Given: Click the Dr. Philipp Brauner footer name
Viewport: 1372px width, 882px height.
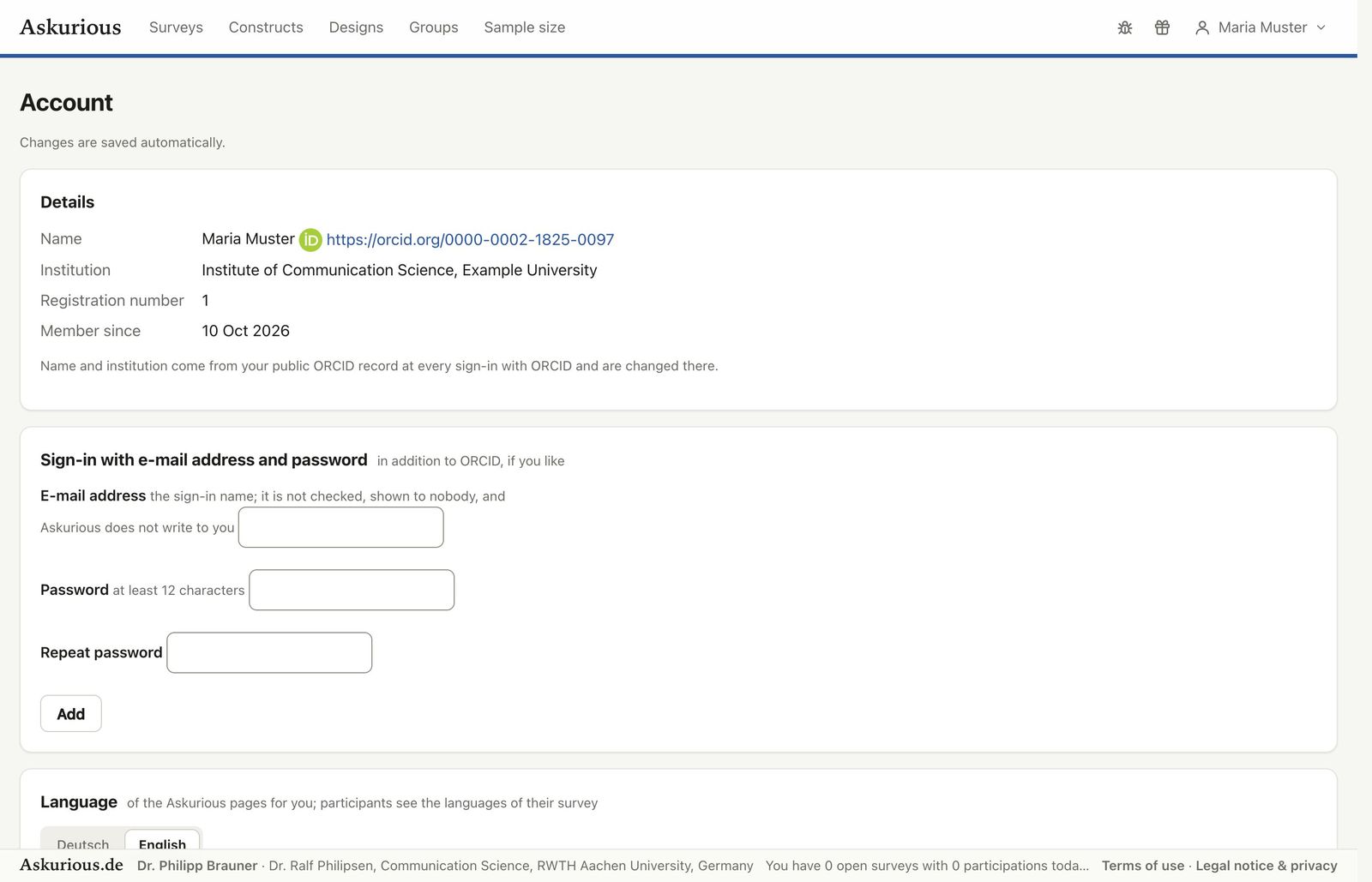Looking at the screenshot, I should pos(197,866).
